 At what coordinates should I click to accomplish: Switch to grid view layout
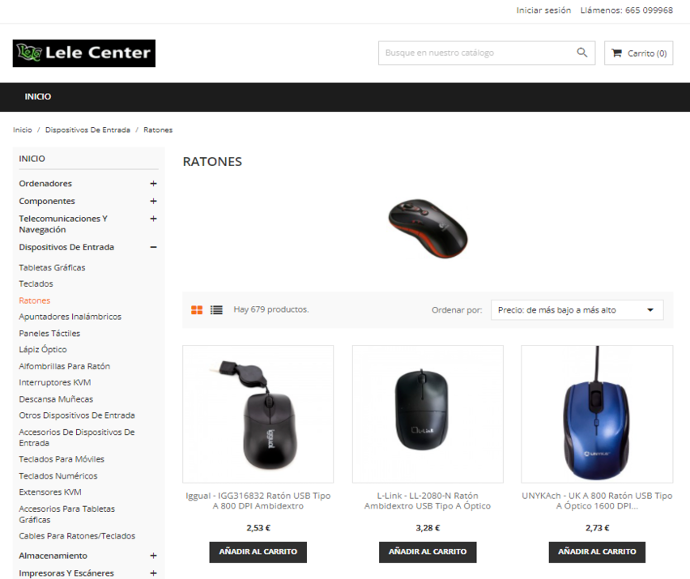tap(197, 310)
